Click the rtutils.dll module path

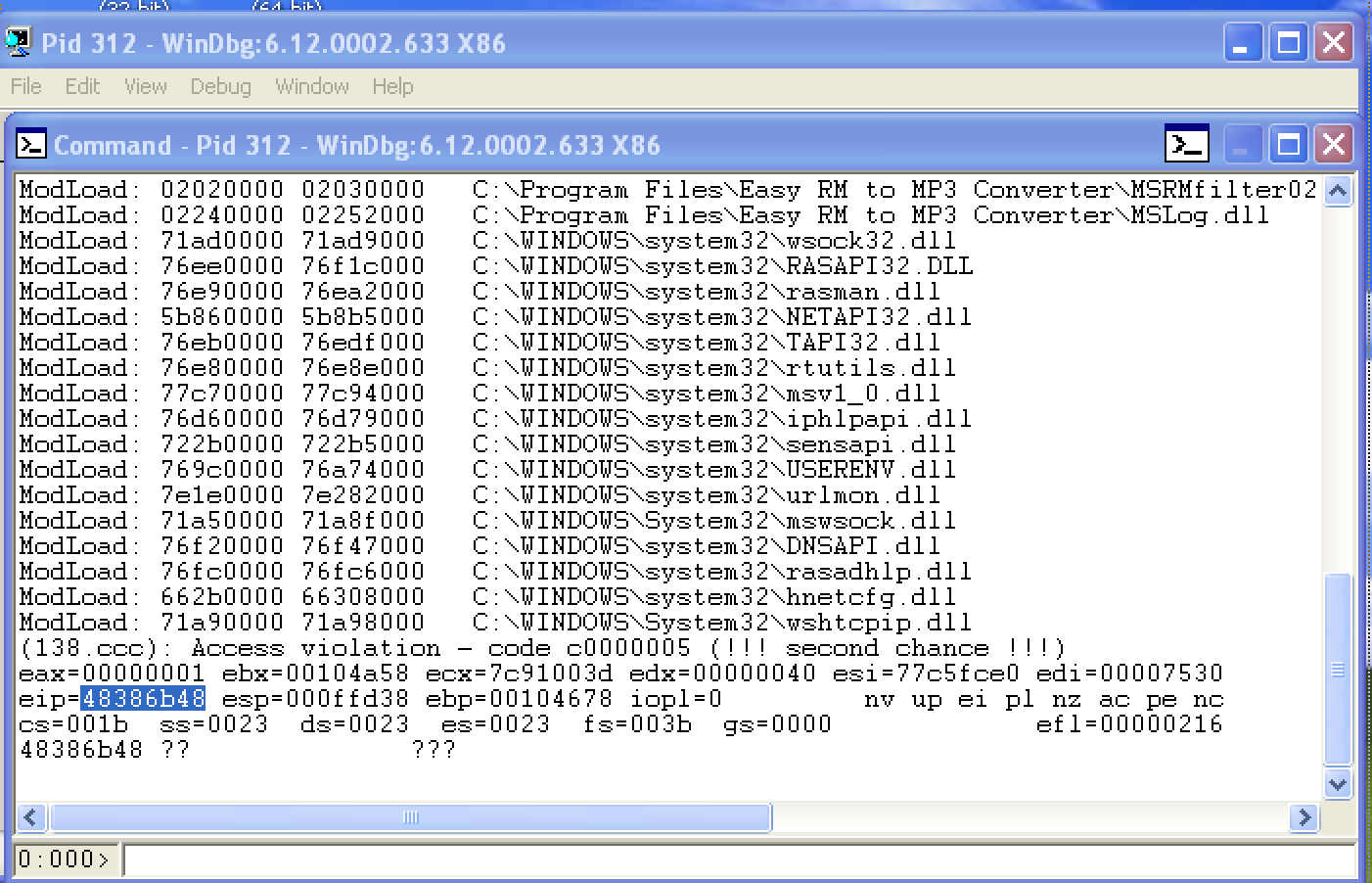click(714, 368)
